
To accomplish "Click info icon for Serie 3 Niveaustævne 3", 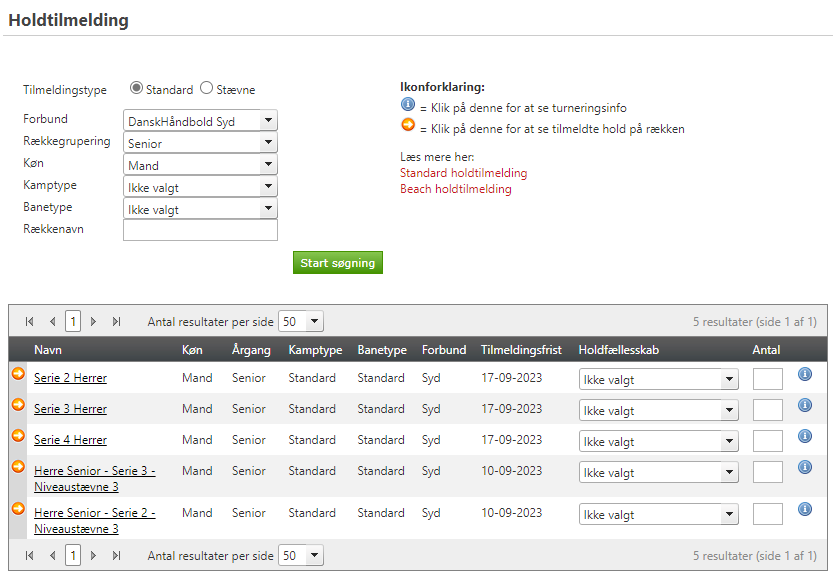I will point(805,467).
